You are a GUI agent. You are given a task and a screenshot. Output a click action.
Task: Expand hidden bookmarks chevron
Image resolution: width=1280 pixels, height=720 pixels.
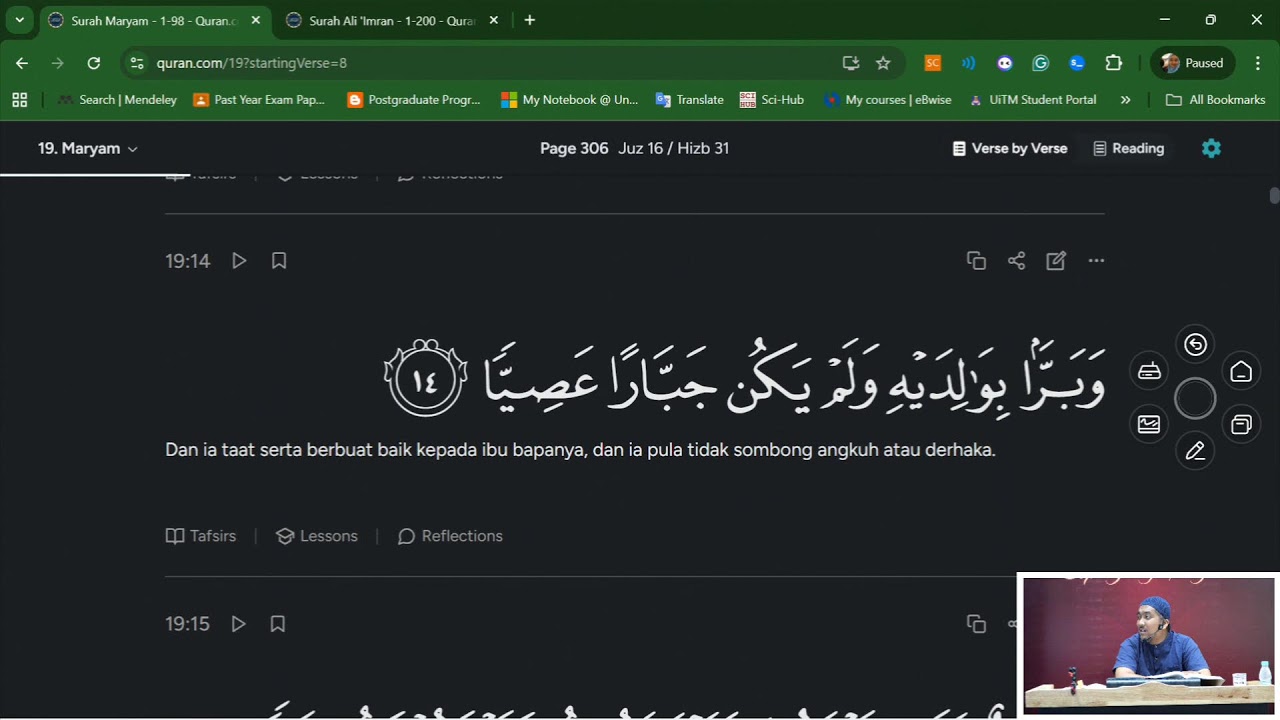pos(1125,100)
